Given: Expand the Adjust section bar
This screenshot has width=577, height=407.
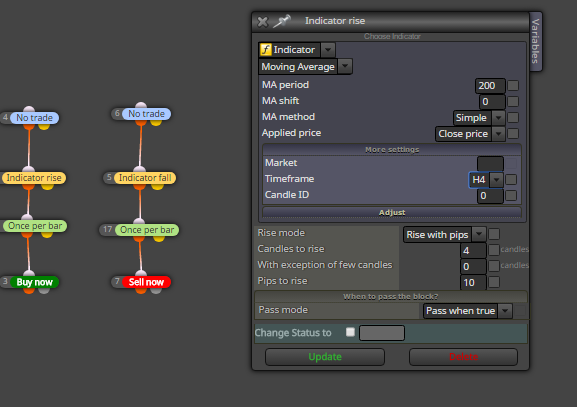Looking at the screenshot, I should click(392, 212).
